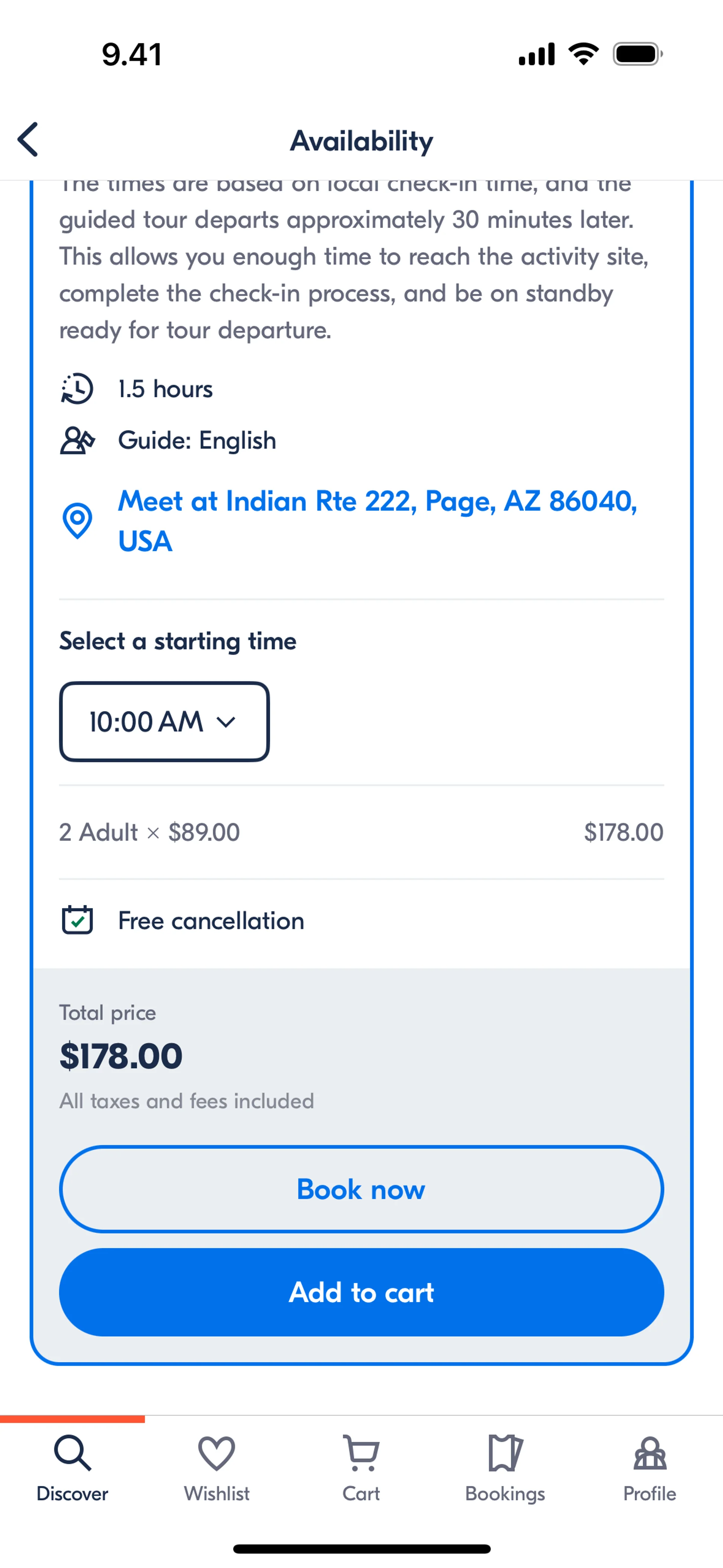Tap the shopping cart icon
The image size is (723, 1568).
(361, 1453)
